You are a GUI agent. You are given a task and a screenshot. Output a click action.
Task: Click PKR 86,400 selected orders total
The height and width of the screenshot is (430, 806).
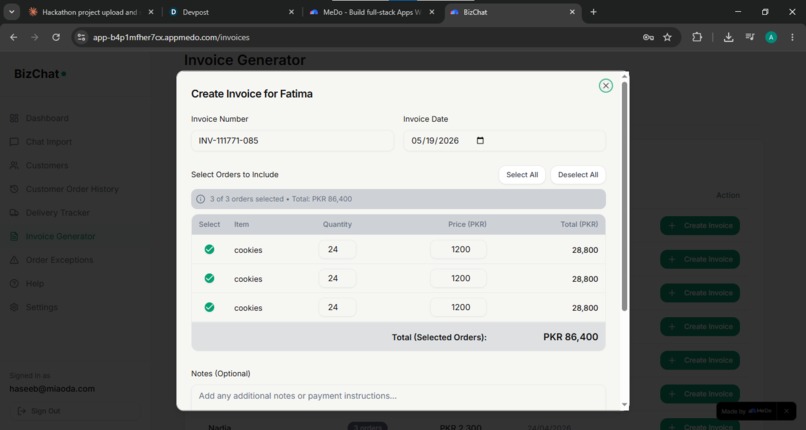coord(571,338)
